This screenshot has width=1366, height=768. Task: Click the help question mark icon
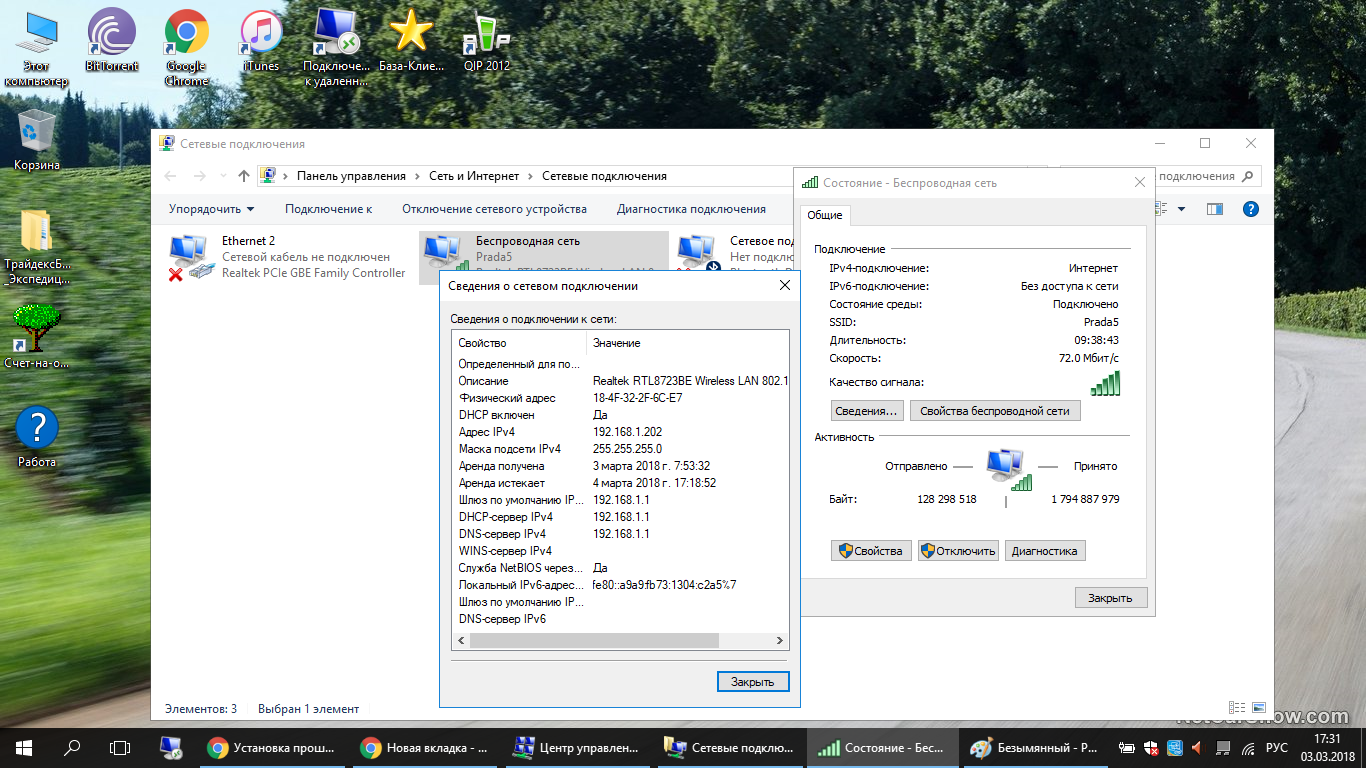click(x=1250, y=209)
